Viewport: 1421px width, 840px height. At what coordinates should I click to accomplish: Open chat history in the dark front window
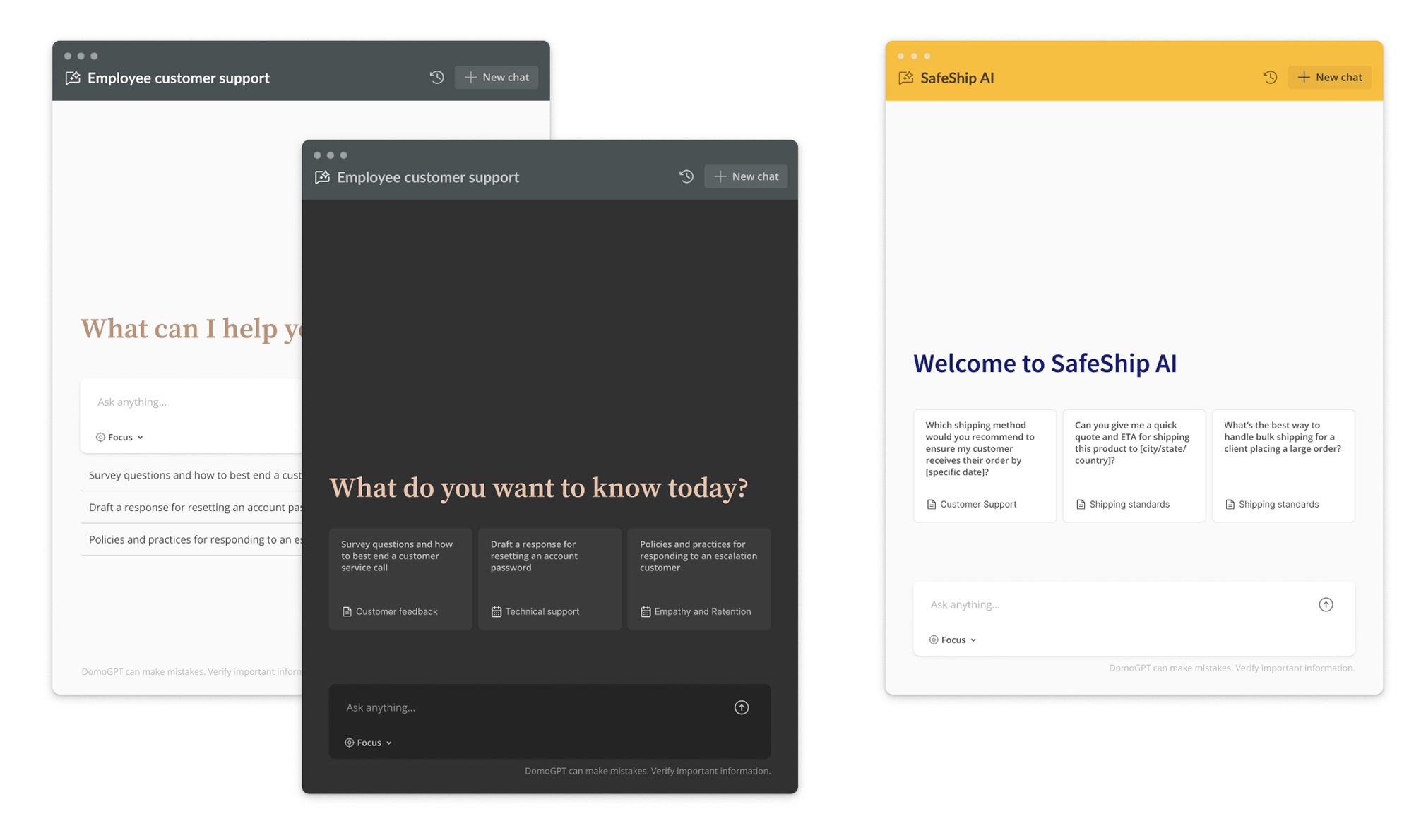[x=686, y=176]
